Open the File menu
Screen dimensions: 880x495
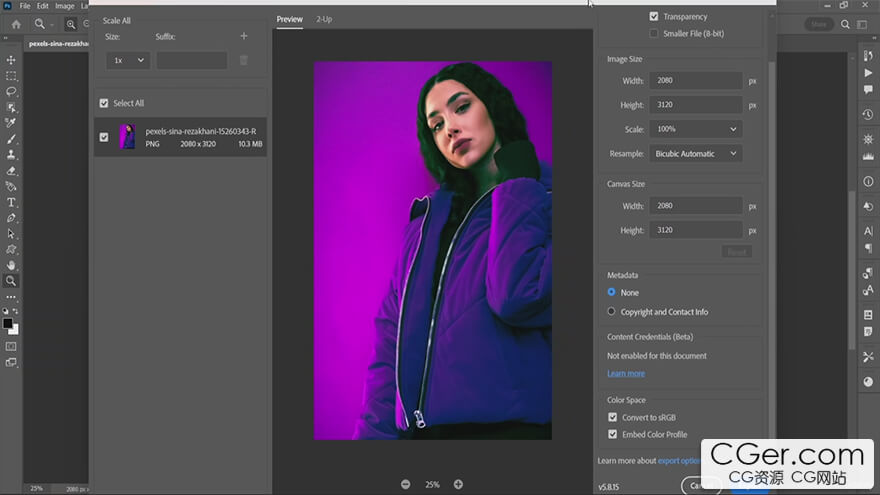point(25,6)
